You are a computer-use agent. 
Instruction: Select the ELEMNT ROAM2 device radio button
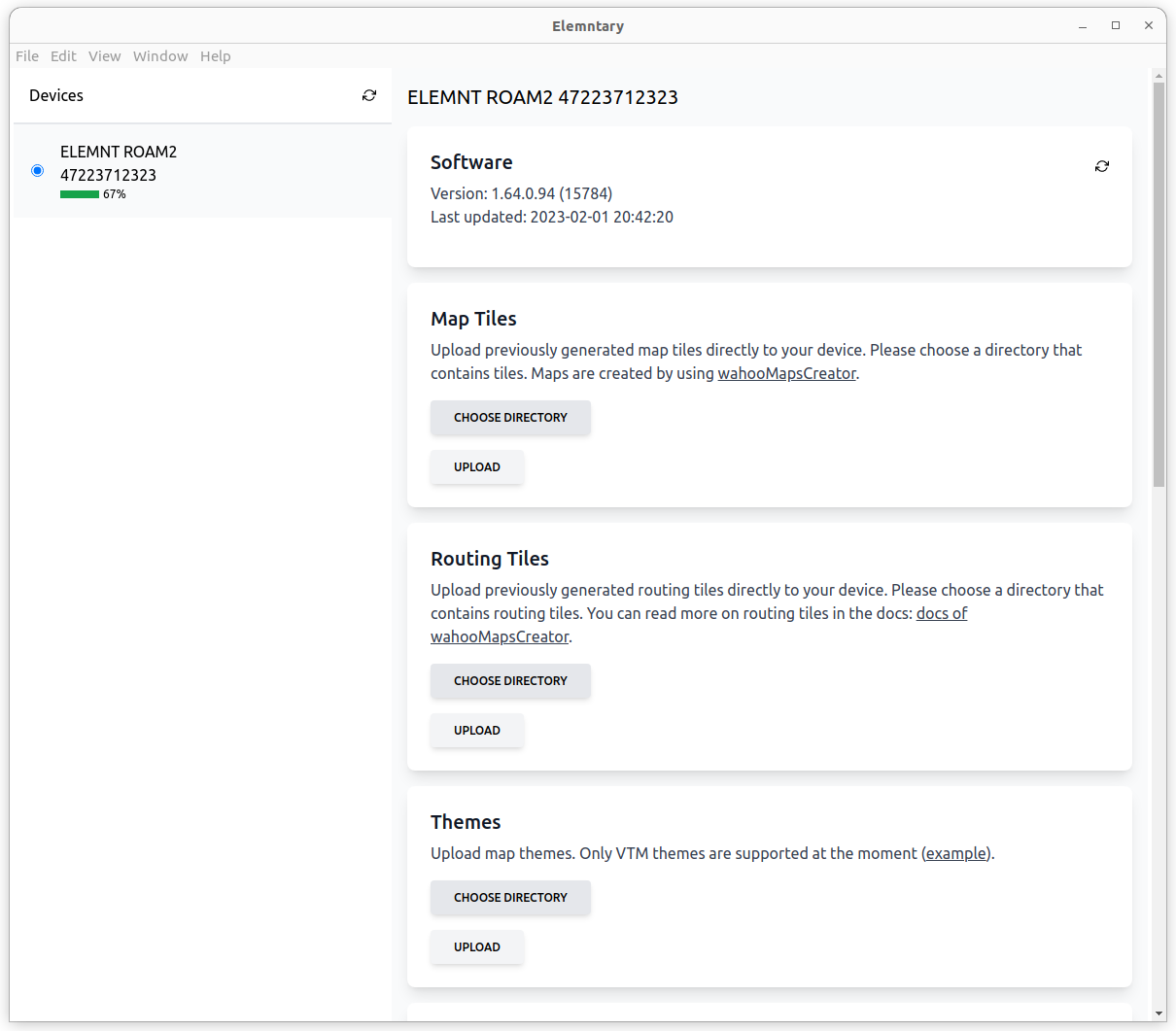pos(38,171)
